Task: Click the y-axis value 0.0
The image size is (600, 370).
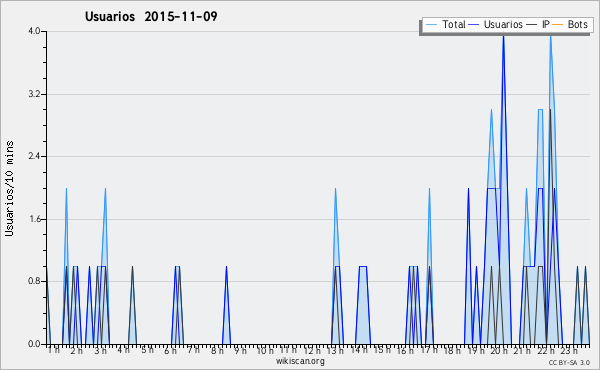Action: point(34,344)
